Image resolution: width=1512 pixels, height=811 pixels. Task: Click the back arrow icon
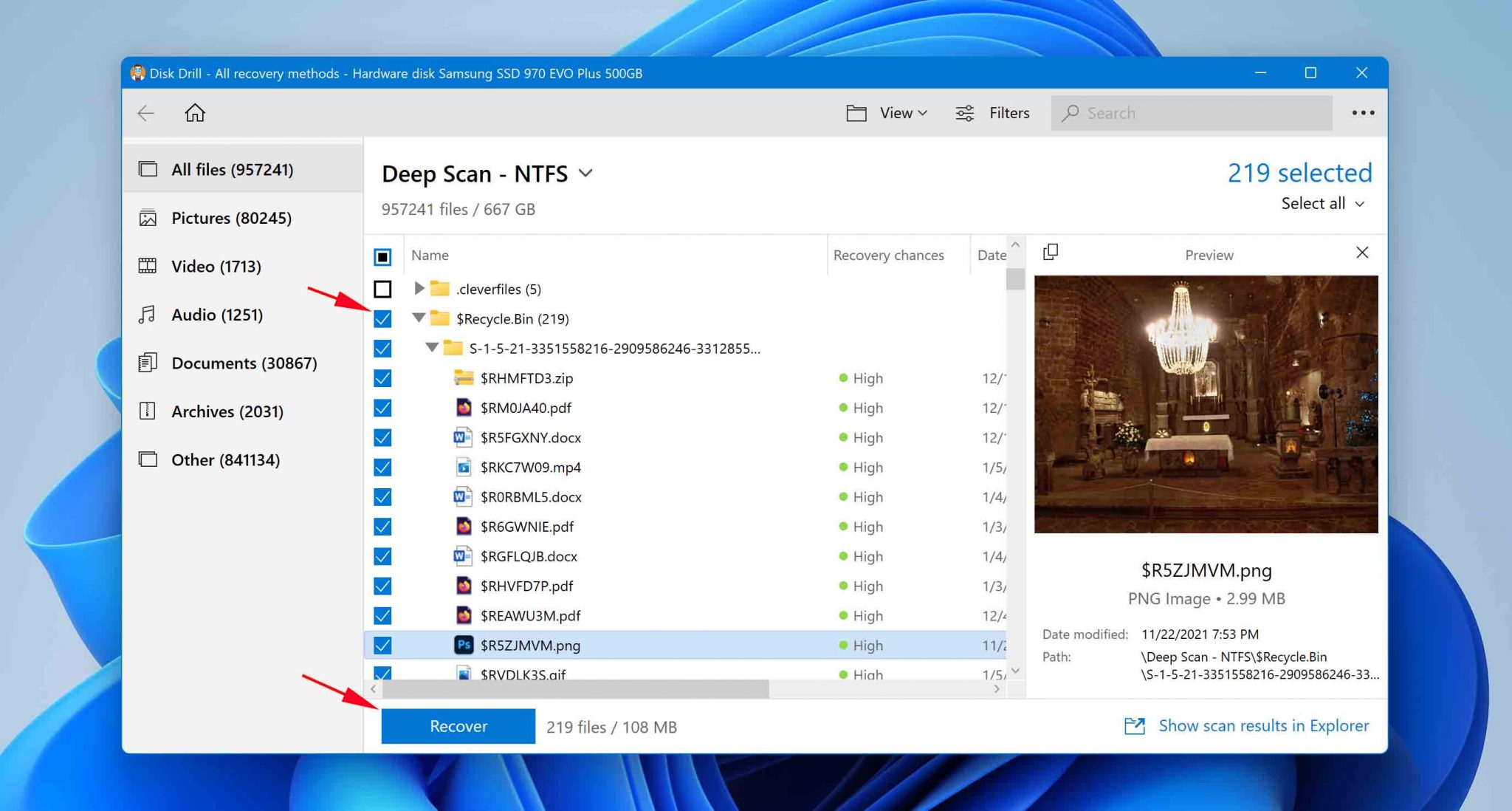[146, 113]
